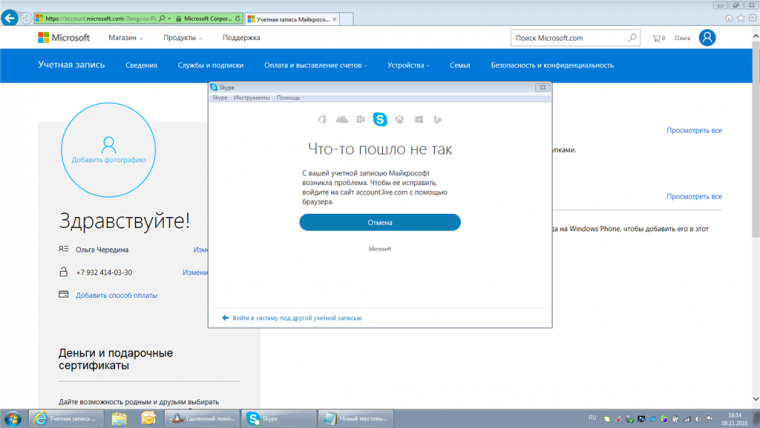
Task: Click the Office icon in Skype service row
Action: [322, 119]
